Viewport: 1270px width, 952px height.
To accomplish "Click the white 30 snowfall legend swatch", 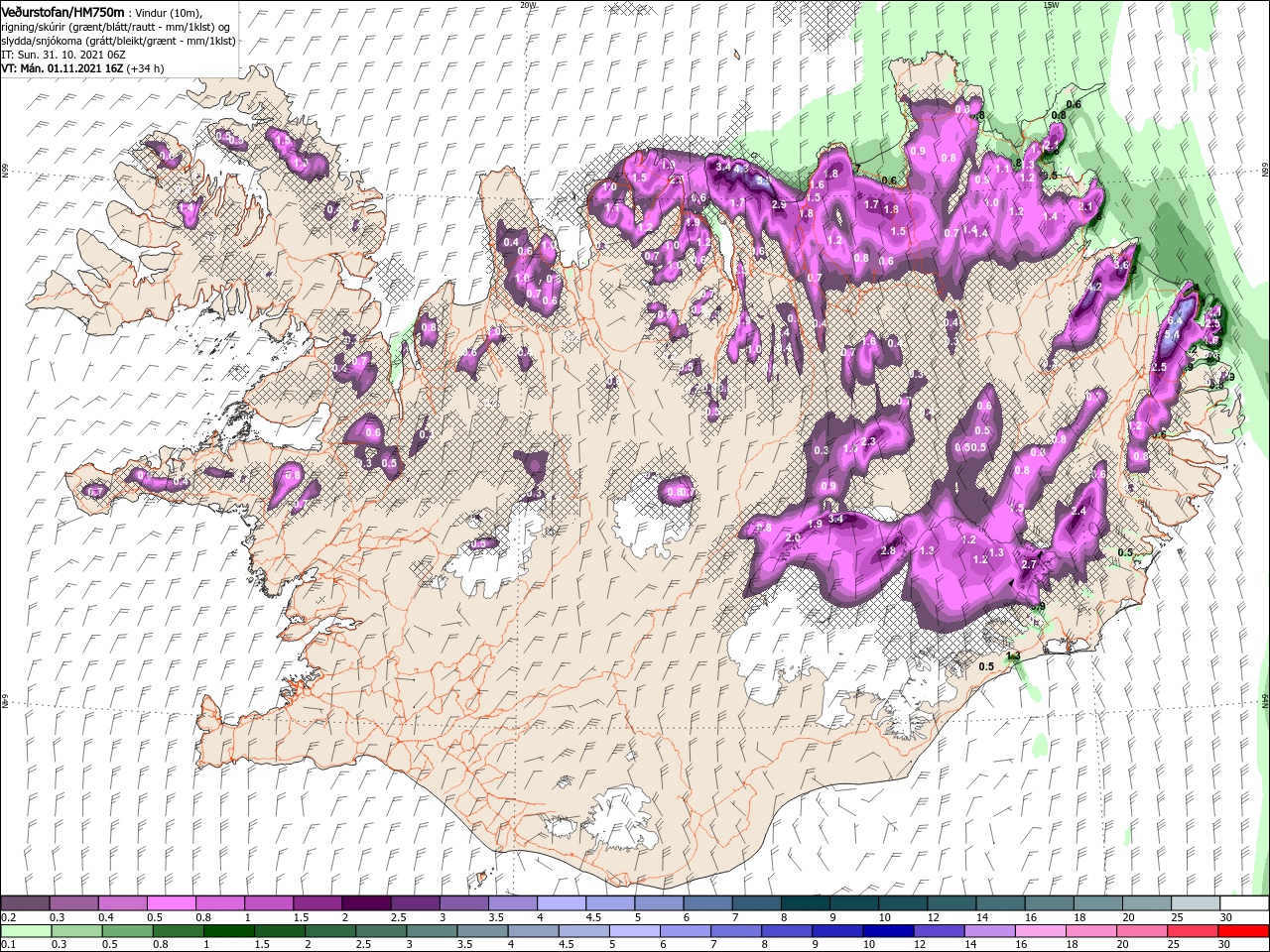I will [x=1243, y=903].
